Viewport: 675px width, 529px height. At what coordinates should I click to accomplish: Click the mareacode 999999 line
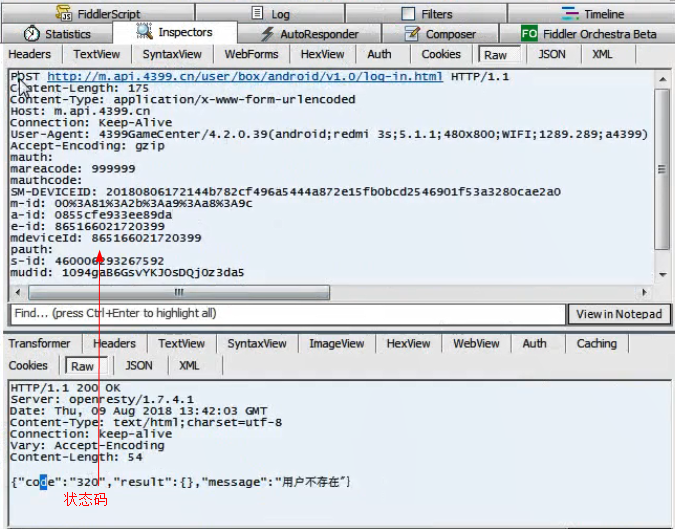(x=73, y=169)
